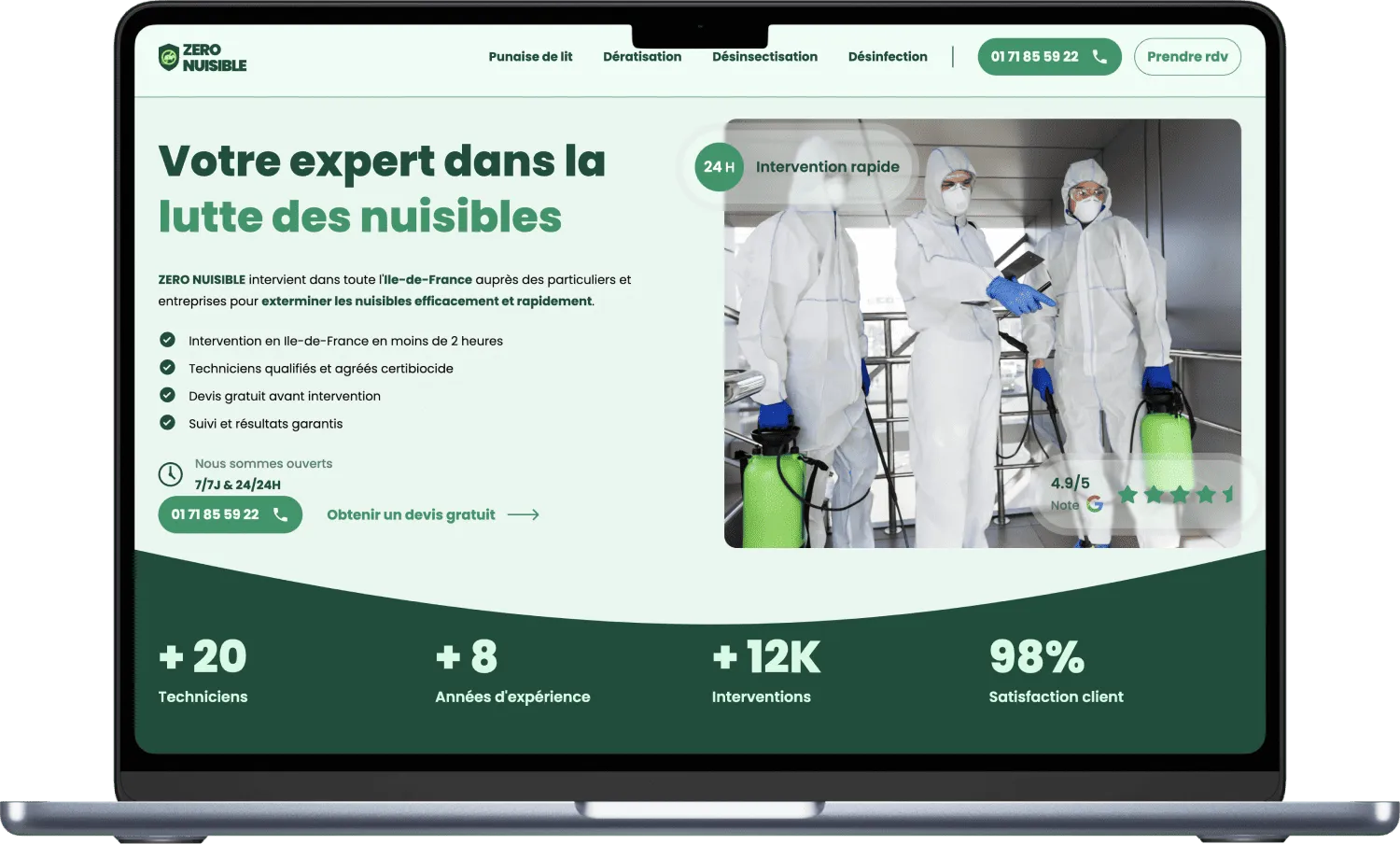Click checkmark beside Devis gratuit avant intervention
The height and width of the screenshot is (844, 1400).
tap(167, 395)
